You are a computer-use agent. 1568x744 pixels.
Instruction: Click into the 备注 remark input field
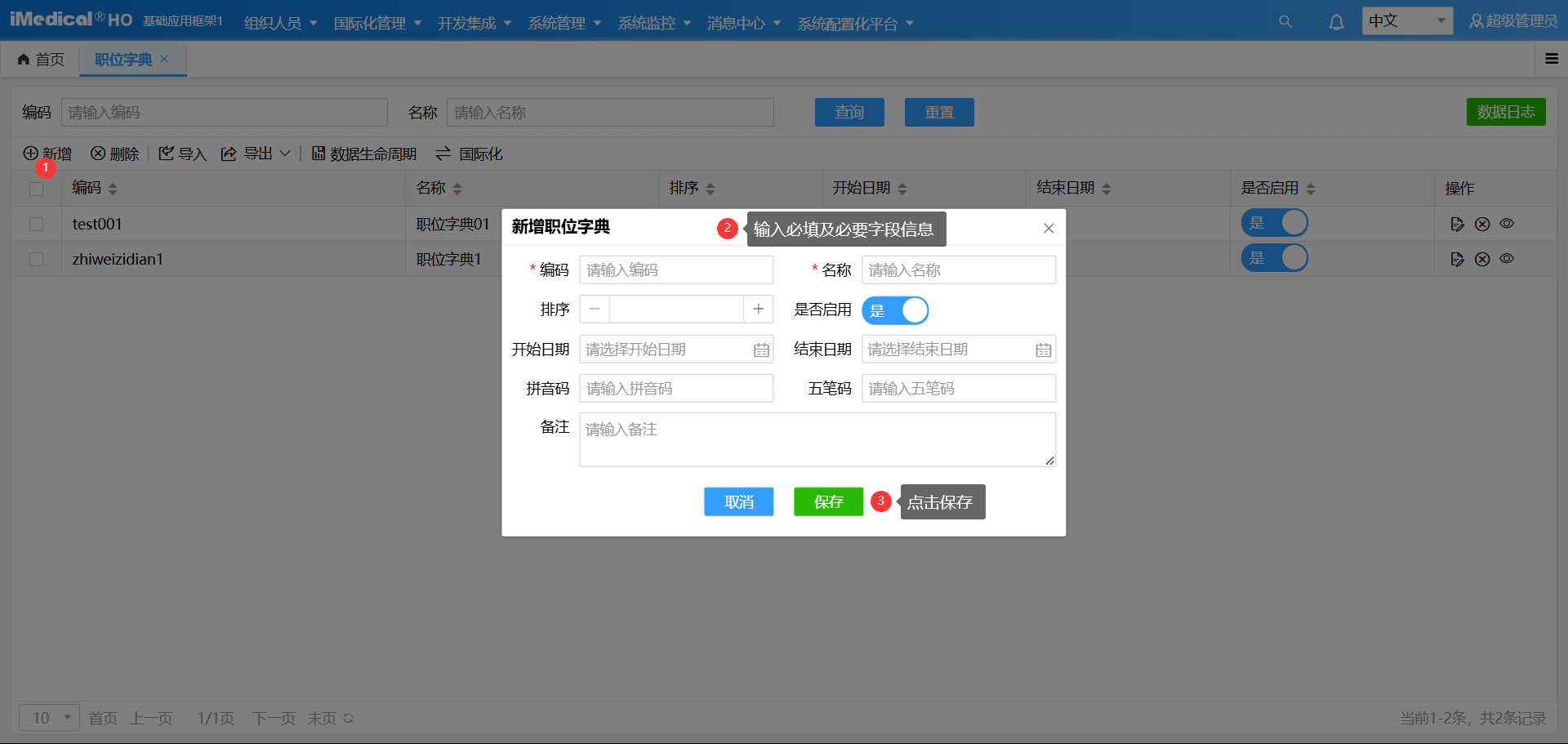tap(817, 439)
